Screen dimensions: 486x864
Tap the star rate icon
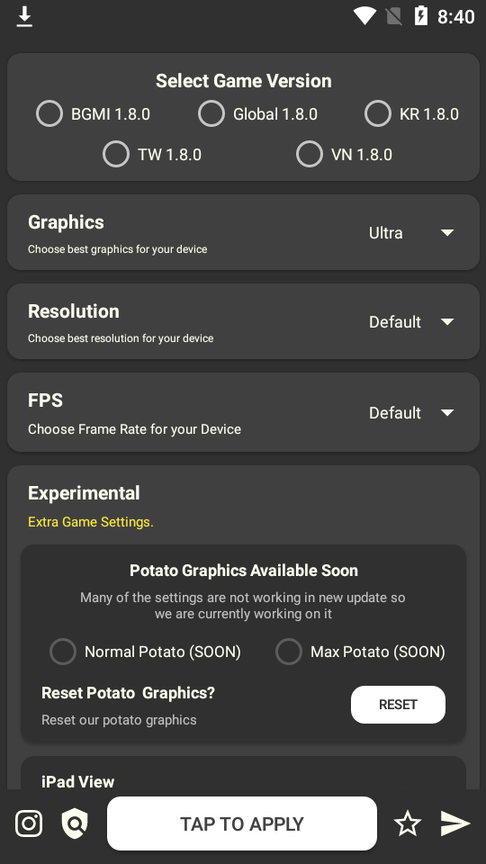(x=407, y=824)
